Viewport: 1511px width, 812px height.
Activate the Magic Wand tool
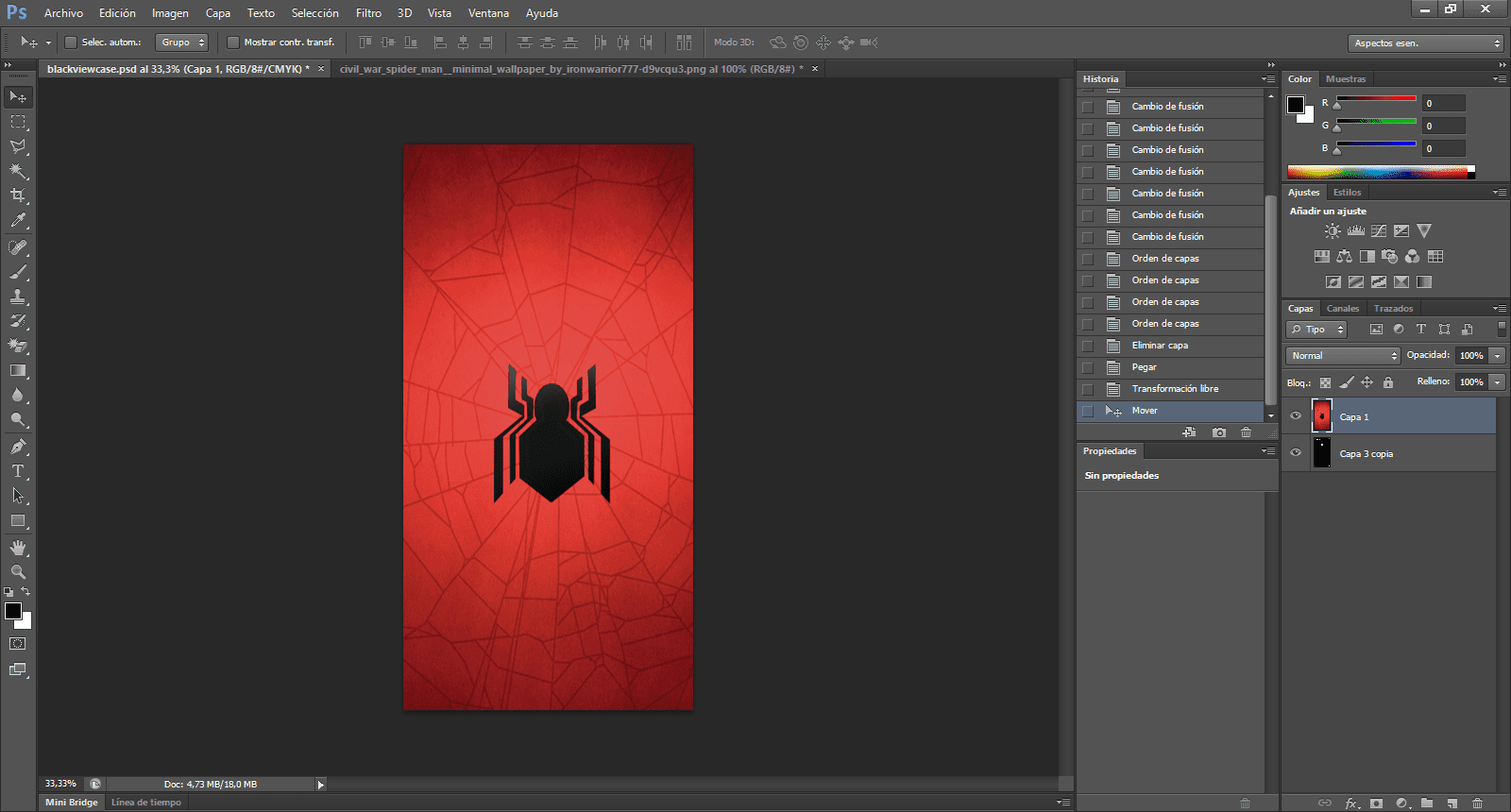(x=18, y=171)
